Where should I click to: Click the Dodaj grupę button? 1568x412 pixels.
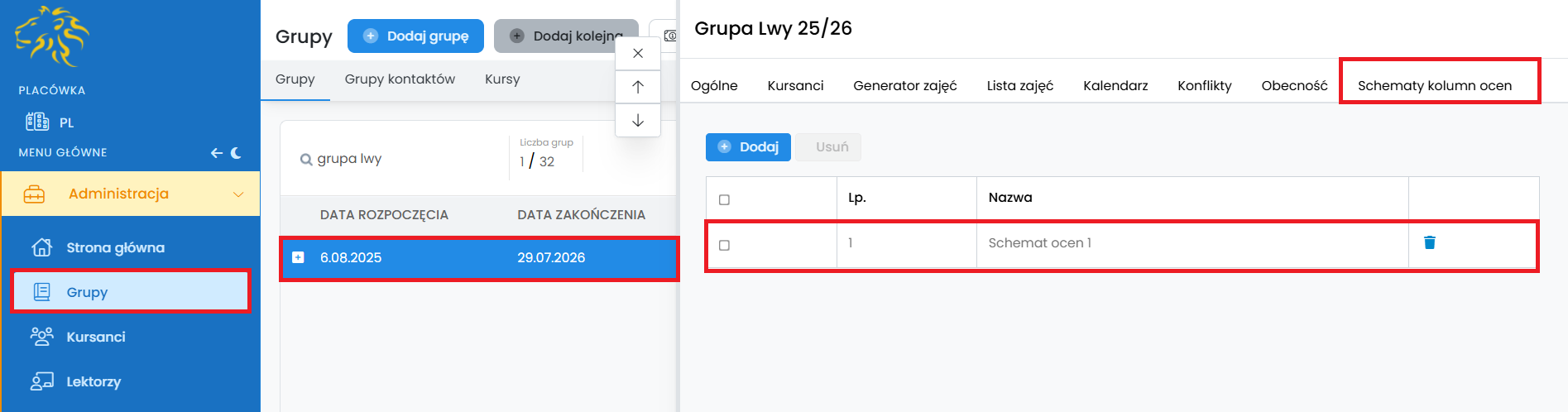click(x=415, y=36)
